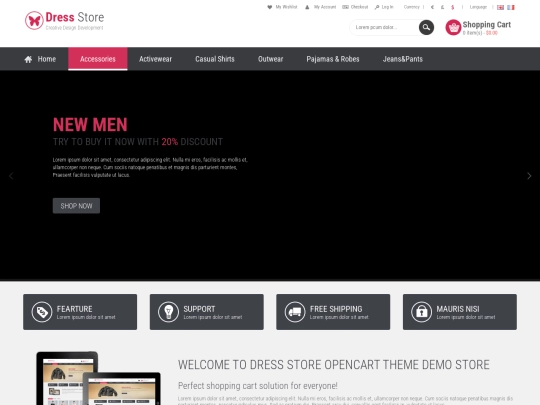This screenshot has height=405, width=540.
Task: Open the pink shopping cart basket icon
Action: (x=453, y=27)
